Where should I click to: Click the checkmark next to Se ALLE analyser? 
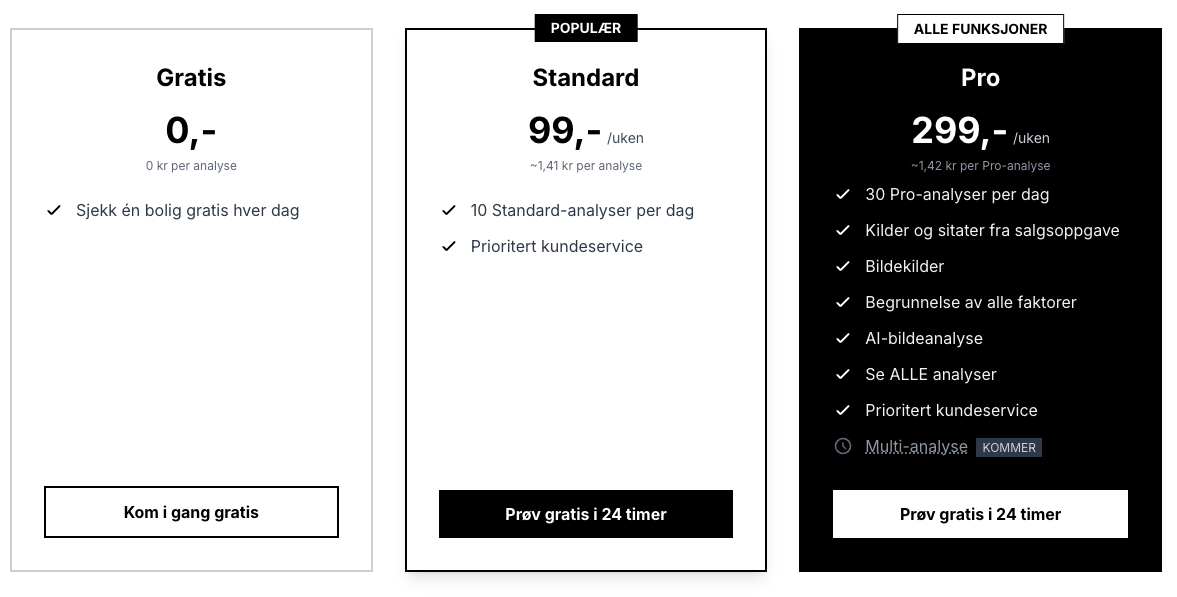[843, 374]
